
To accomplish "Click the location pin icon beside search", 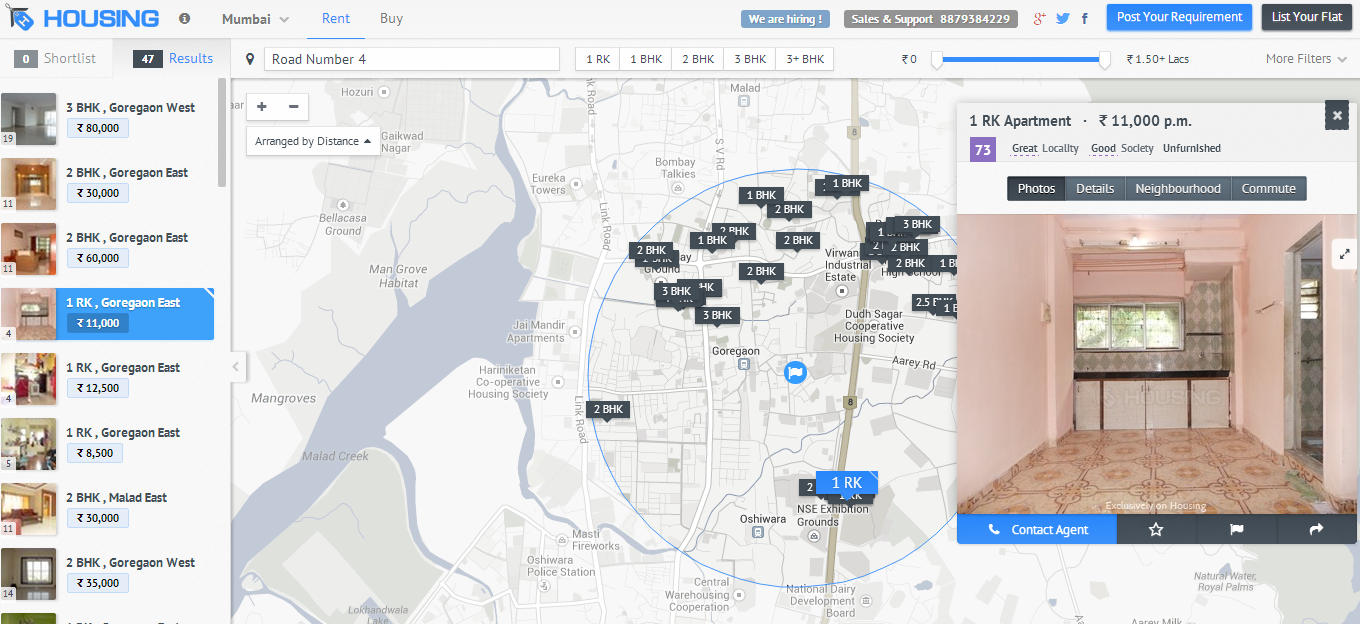I will [x=250, y=59].
